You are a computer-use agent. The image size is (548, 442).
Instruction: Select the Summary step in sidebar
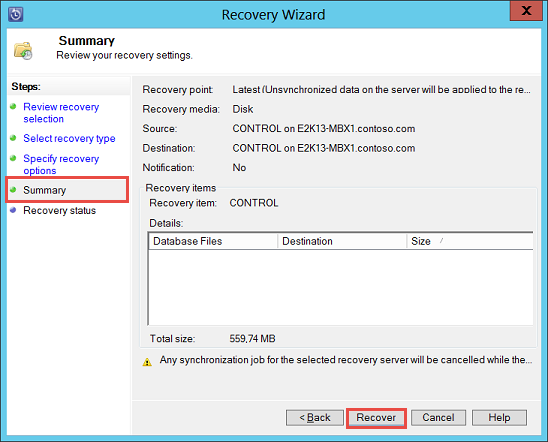click(x=44, y=190)
